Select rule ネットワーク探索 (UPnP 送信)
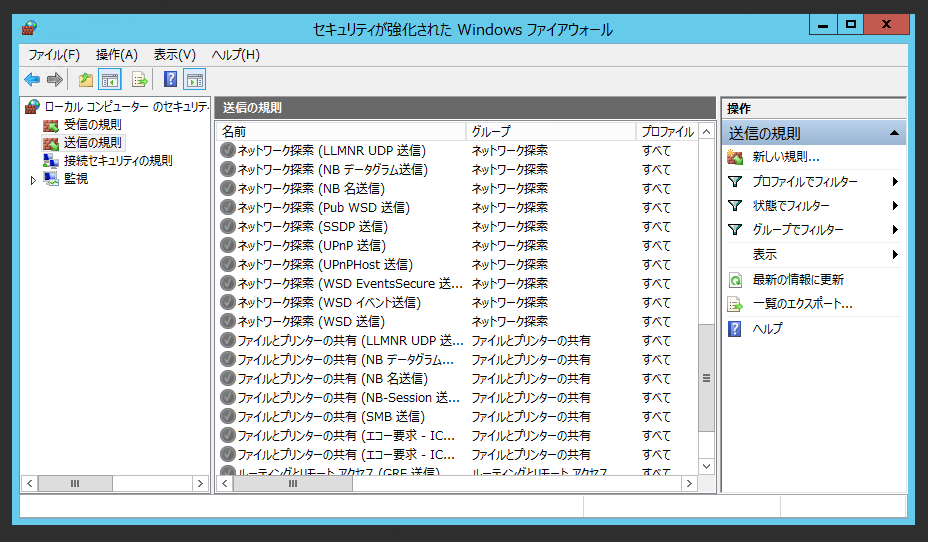928x542 pixels. [x=312, y=245]
